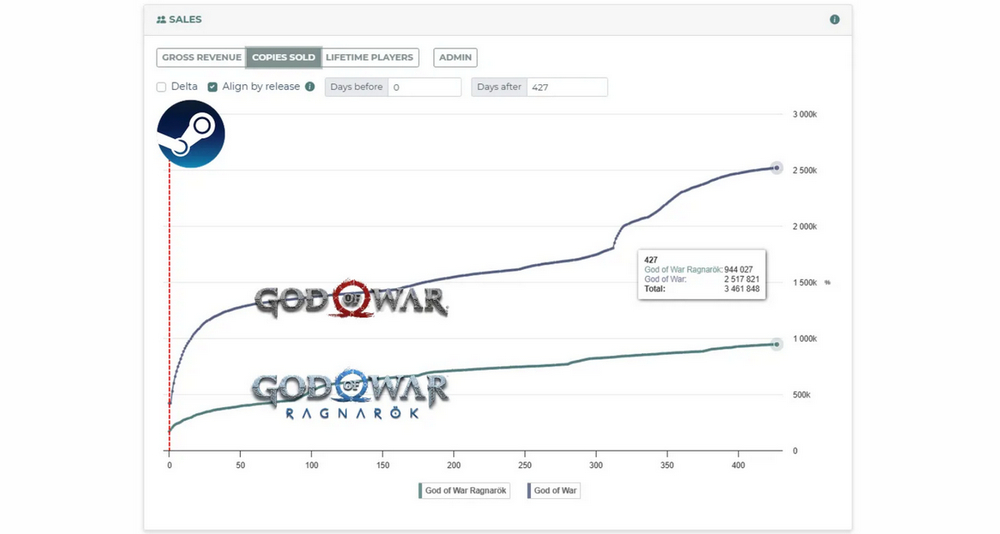Enable the Delta checkbox
Viewport: 1000px width, 534px height.
click(161, 87)
